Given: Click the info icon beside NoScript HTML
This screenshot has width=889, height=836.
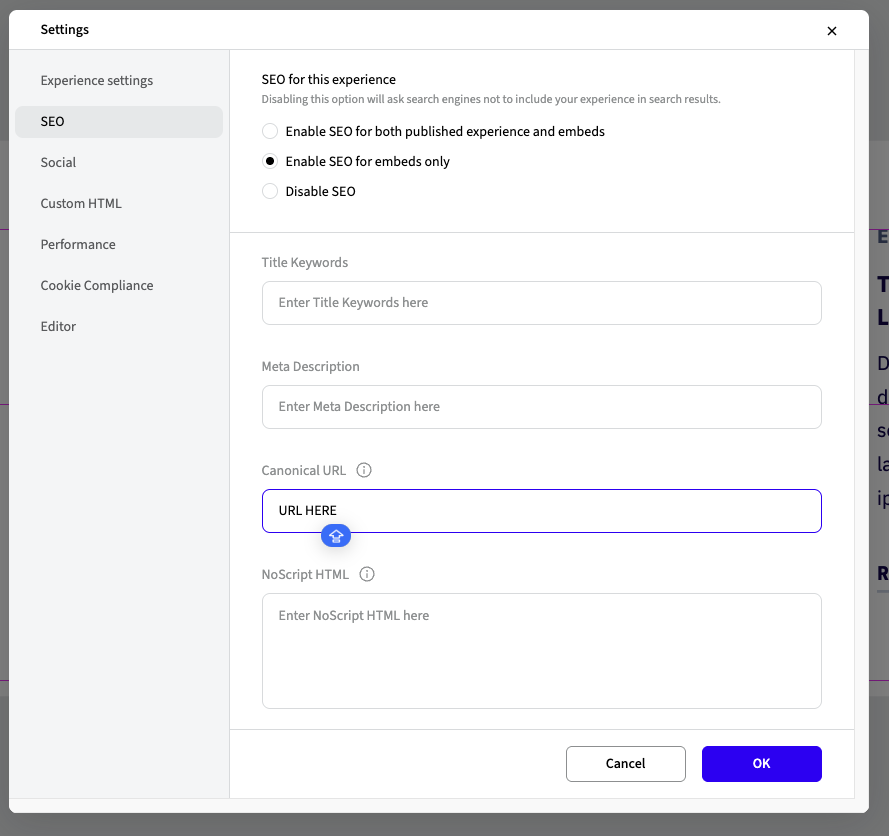Looking at the screenshot, I should click(367, 574).
